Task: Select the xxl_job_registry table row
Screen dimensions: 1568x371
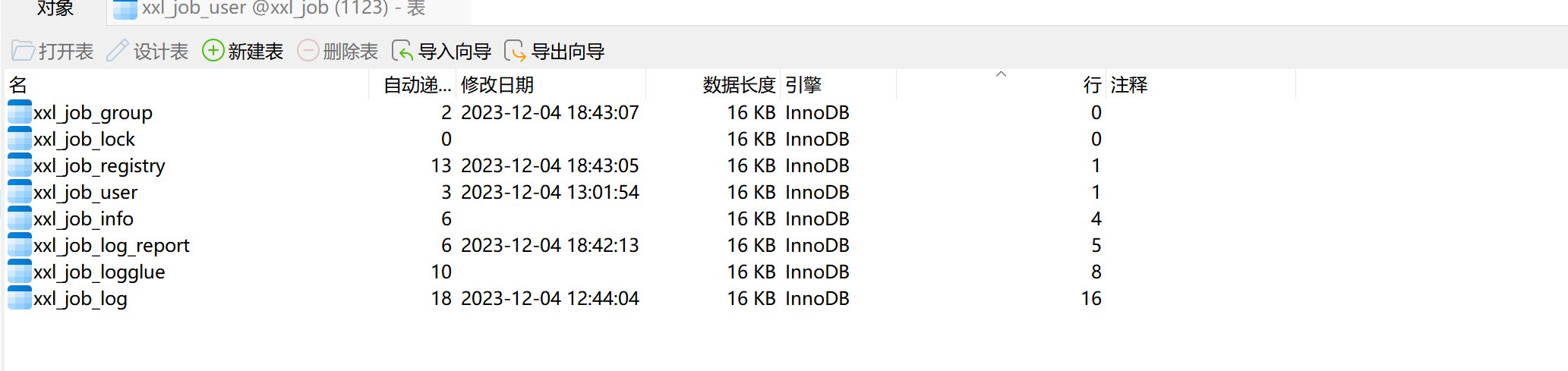Action: pyautogui.click(x=99, y=165)
